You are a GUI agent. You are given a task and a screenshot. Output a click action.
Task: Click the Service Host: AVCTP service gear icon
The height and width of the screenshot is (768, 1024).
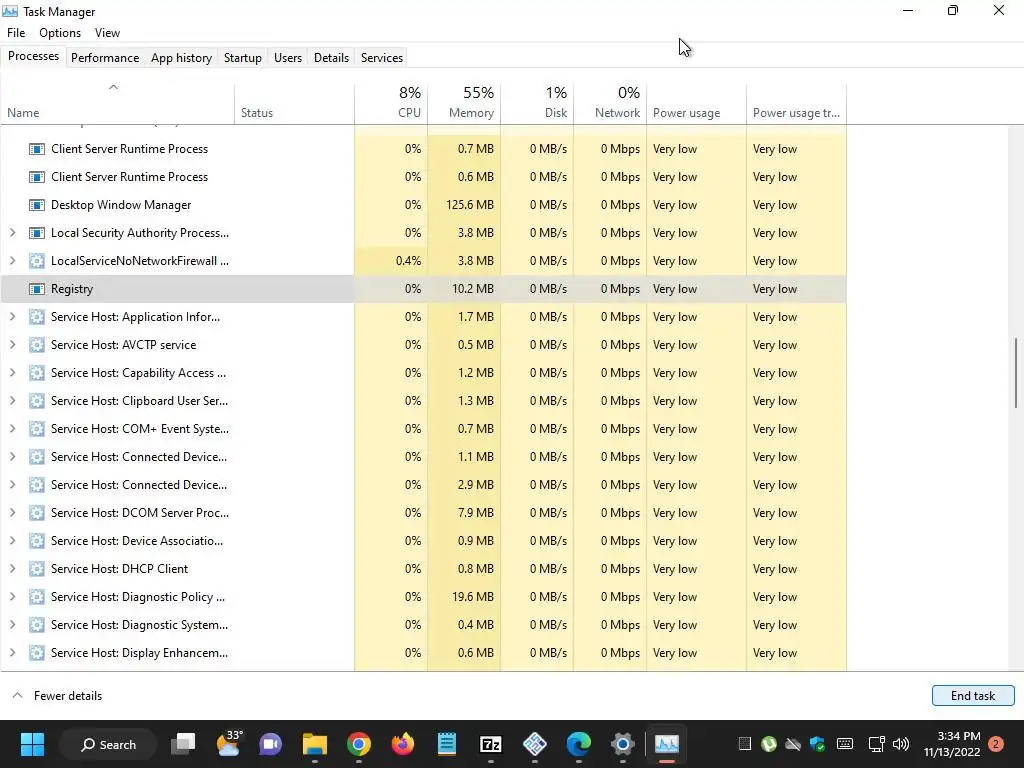point(37,345)
